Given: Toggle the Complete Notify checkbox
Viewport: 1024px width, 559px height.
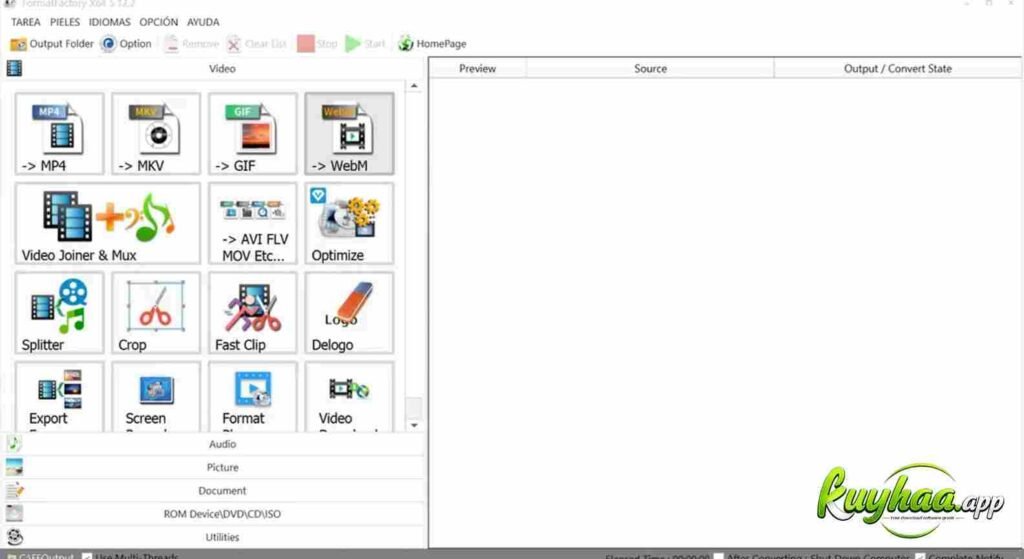Looking at the screenshot, I should click(920, 556).
